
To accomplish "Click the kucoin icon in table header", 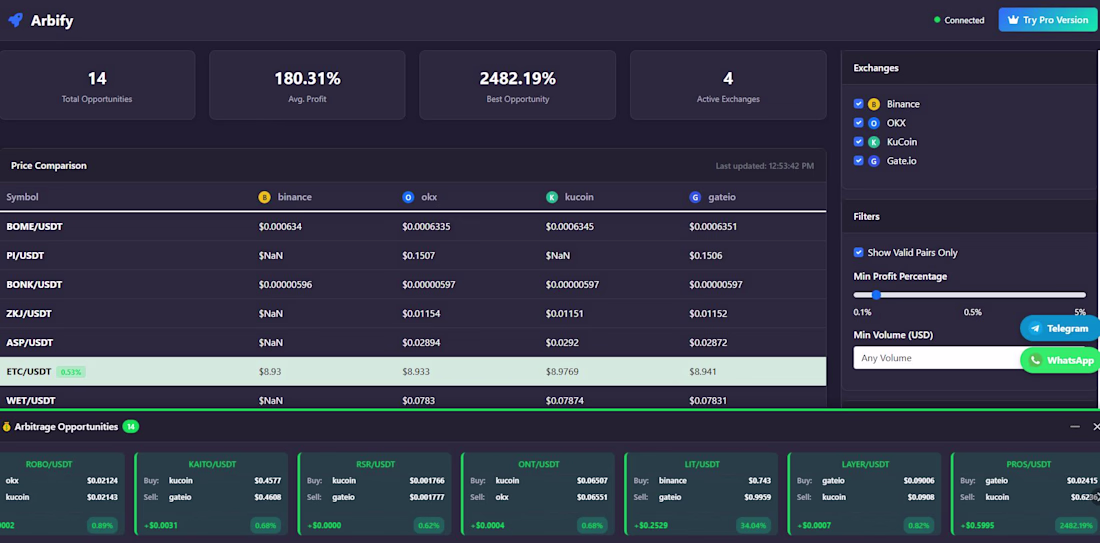I will click(552, 197).
